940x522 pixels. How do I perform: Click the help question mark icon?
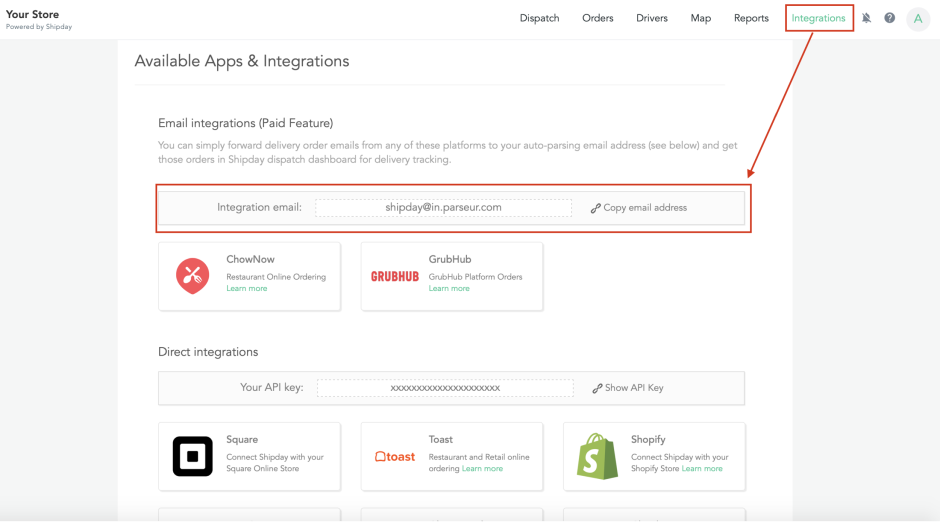pos(890,18)
